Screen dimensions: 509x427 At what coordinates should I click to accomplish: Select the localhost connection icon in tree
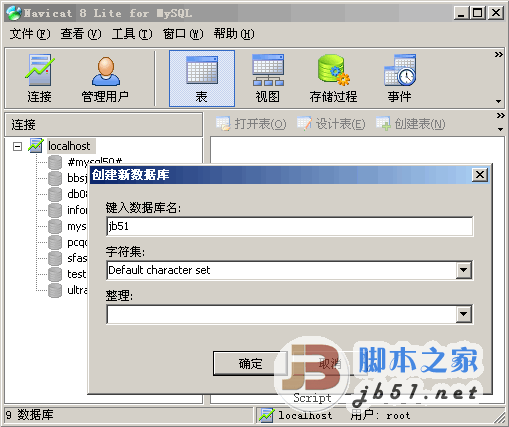[36, 146]
